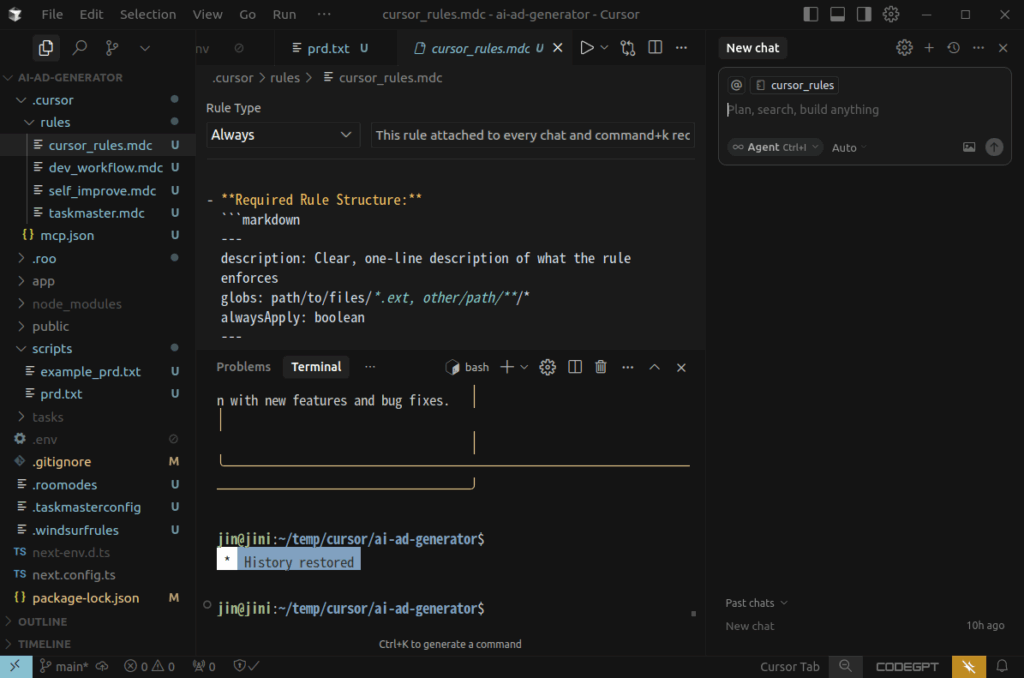The width and height of the screenshot is (1024, 678).
Task: Toggle the bottom panel layout icon
Action: point(837,14)
